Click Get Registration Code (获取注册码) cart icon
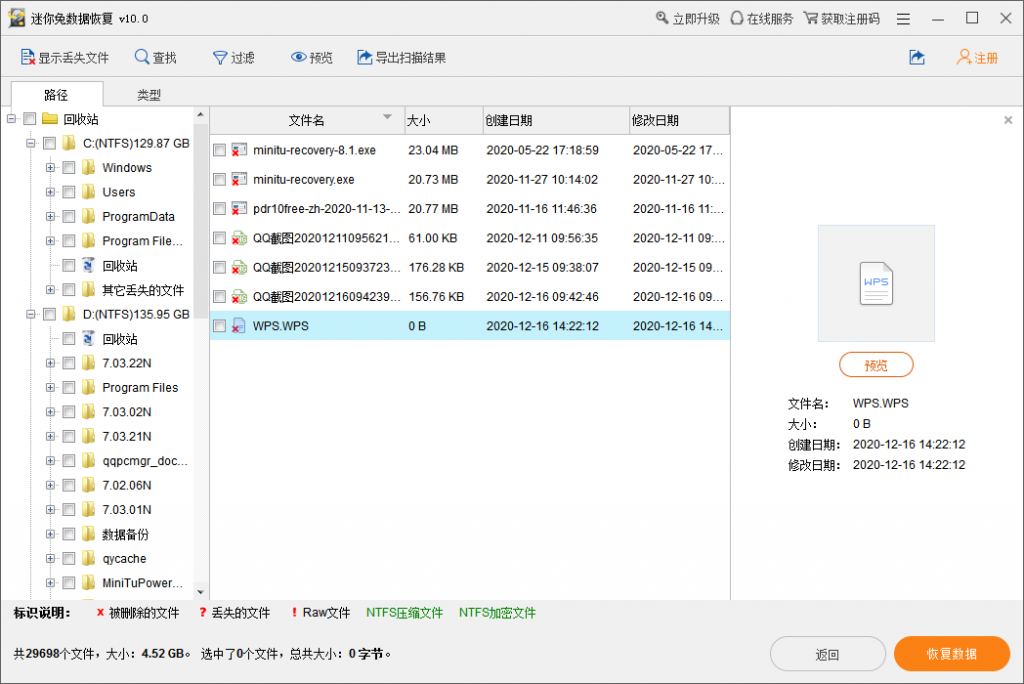Viewport: 1024px width, 684px height. coord(810,18)
